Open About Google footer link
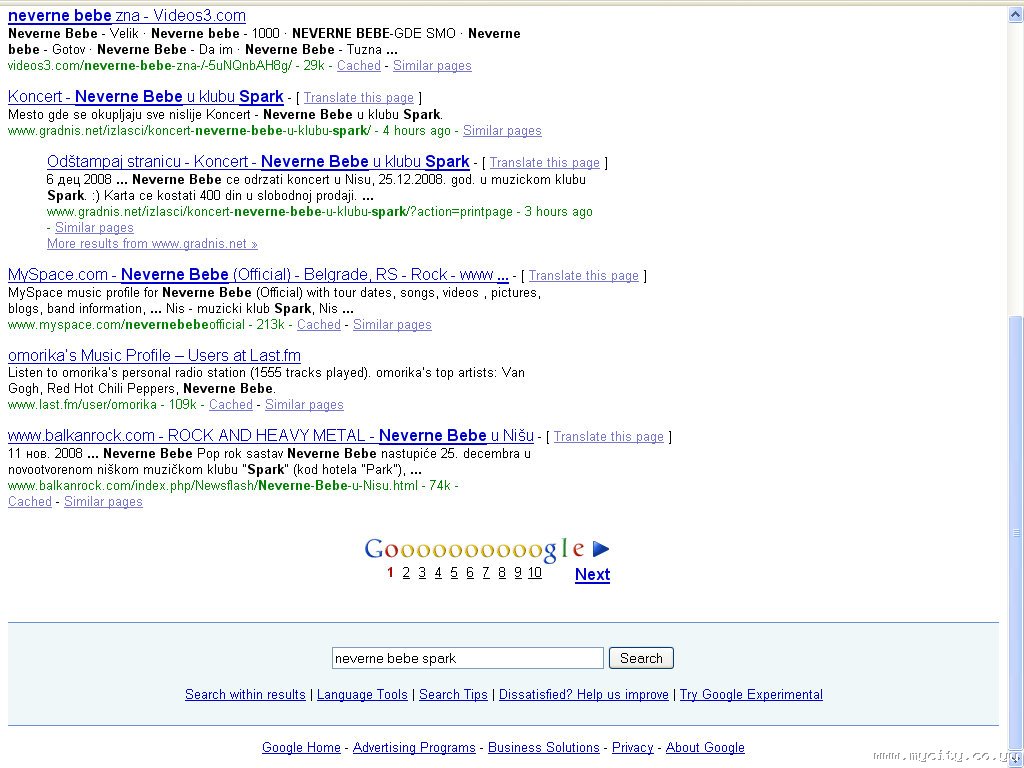The width and height of the screenshot is (1024, 768). pyautogui.click(x=705, y=747)
